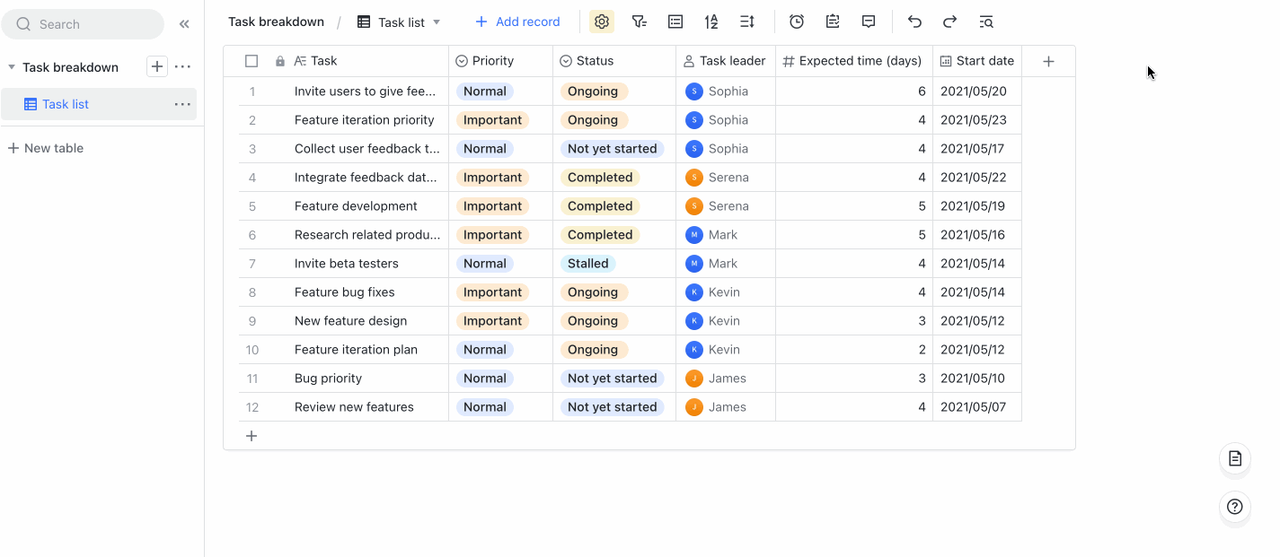Open the field settings gear icon
This screenshot has height=557, width=1280.
coord(601,22)
